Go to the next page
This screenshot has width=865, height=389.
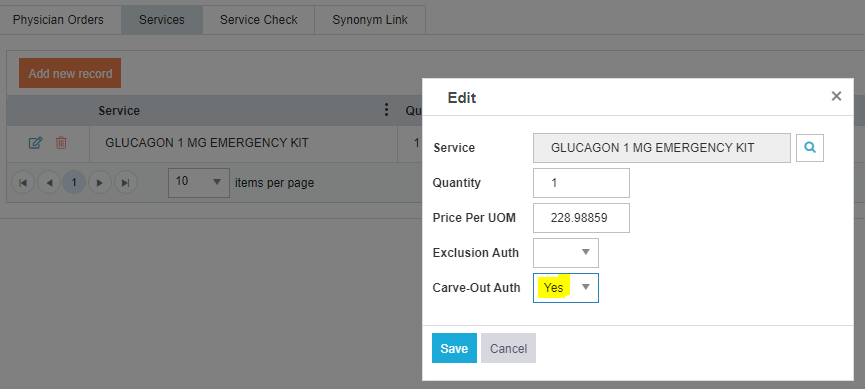coord(100,182)
